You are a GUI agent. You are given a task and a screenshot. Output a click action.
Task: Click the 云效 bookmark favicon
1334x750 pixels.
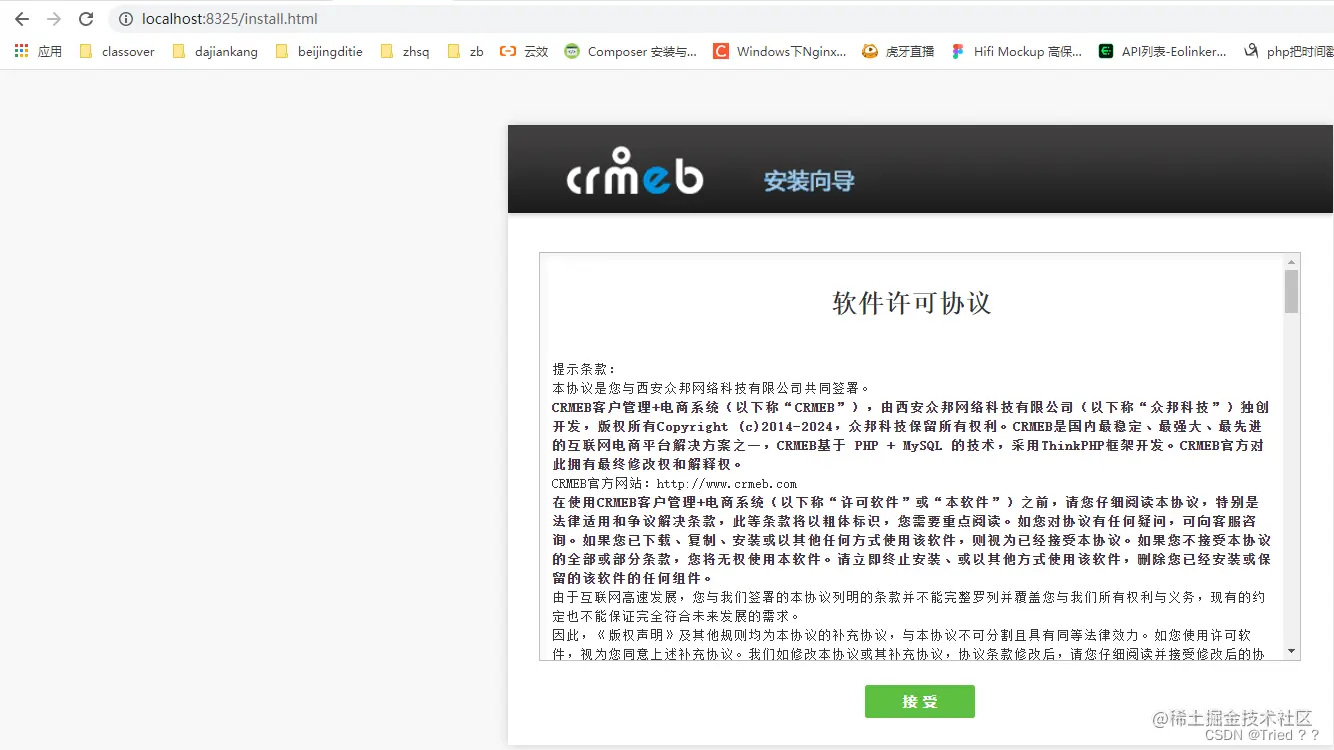(508, 50)
